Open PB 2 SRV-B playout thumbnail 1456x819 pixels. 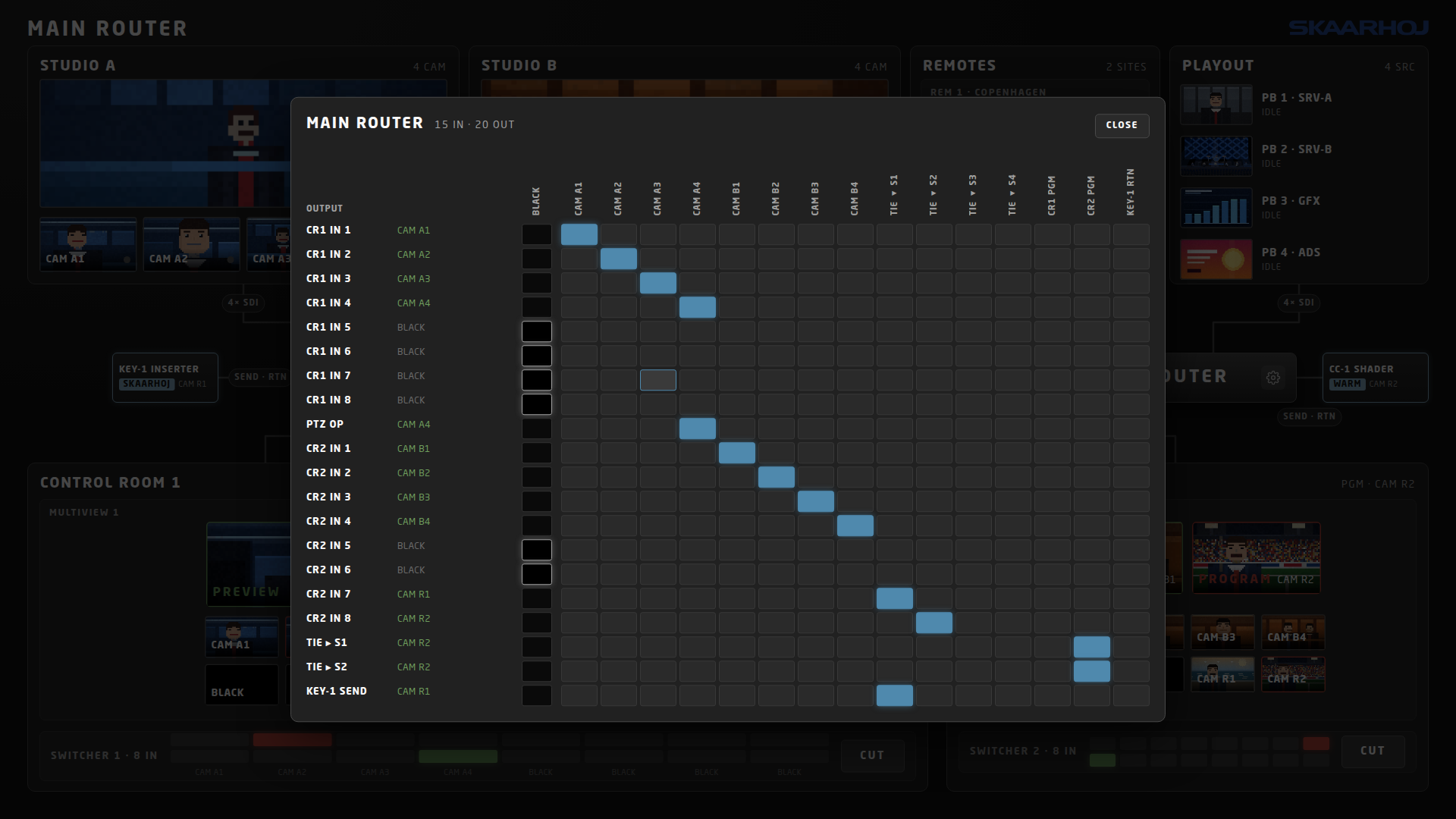point(1216,156)
